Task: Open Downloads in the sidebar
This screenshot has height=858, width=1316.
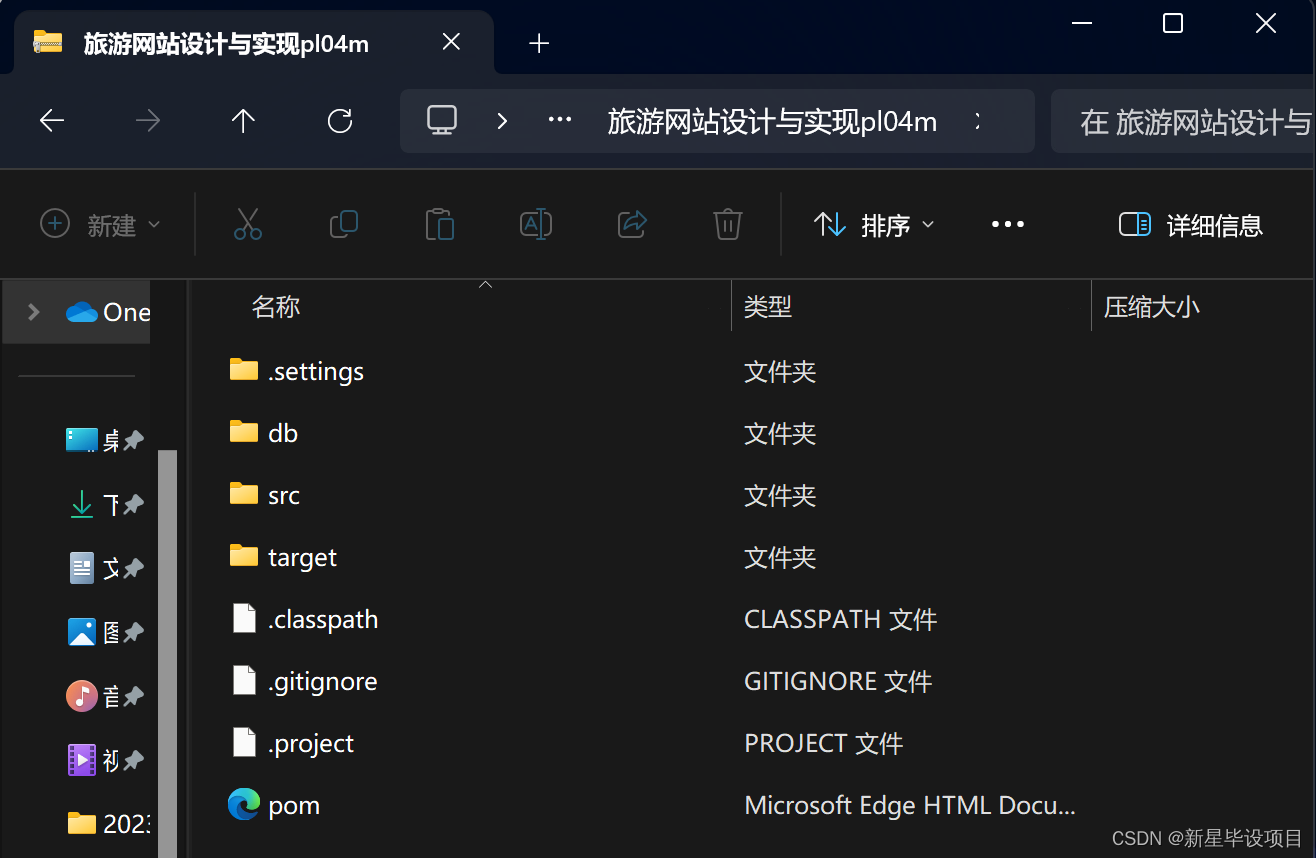Action: pos(92,505)
